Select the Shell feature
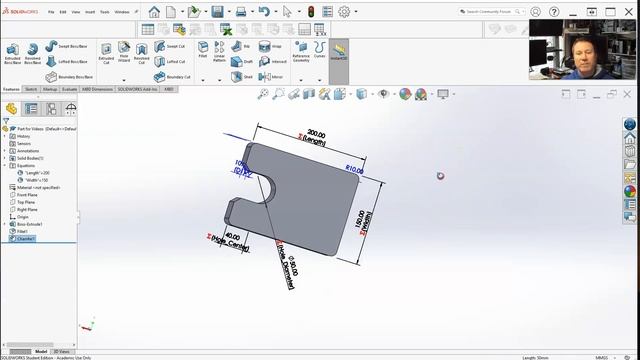Screen dimensions: 640x360 [x=242, y=77]
